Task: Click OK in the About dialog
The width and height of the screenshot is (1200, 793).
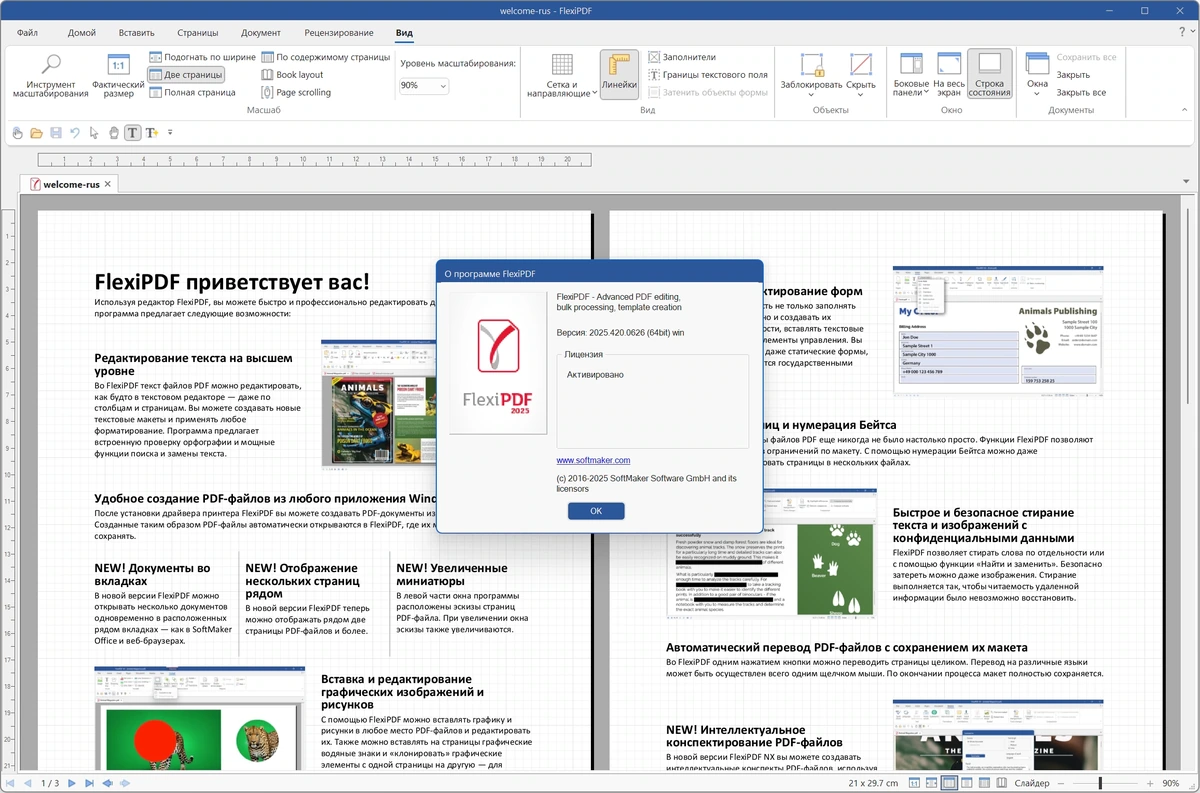Action: 596,511
